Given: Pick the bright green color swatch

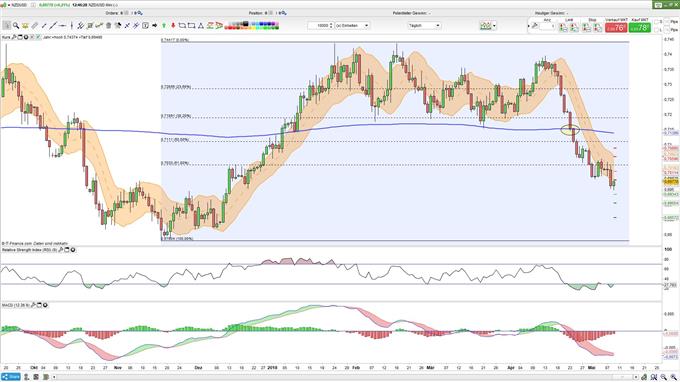Looking at the screenshot, I should tap(265, 28).
